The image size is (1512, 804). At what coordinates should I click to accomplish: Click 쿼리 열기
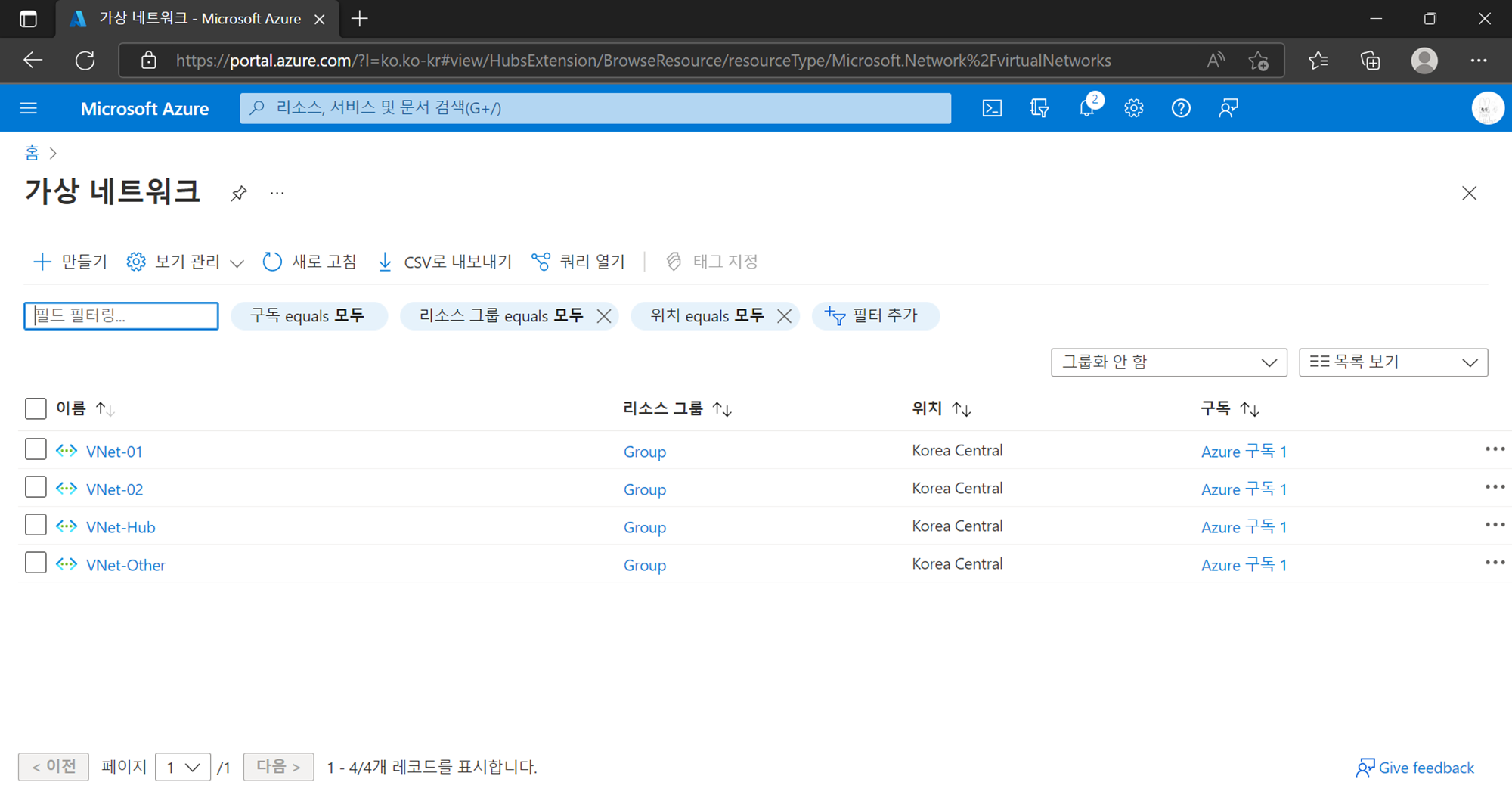578,262
